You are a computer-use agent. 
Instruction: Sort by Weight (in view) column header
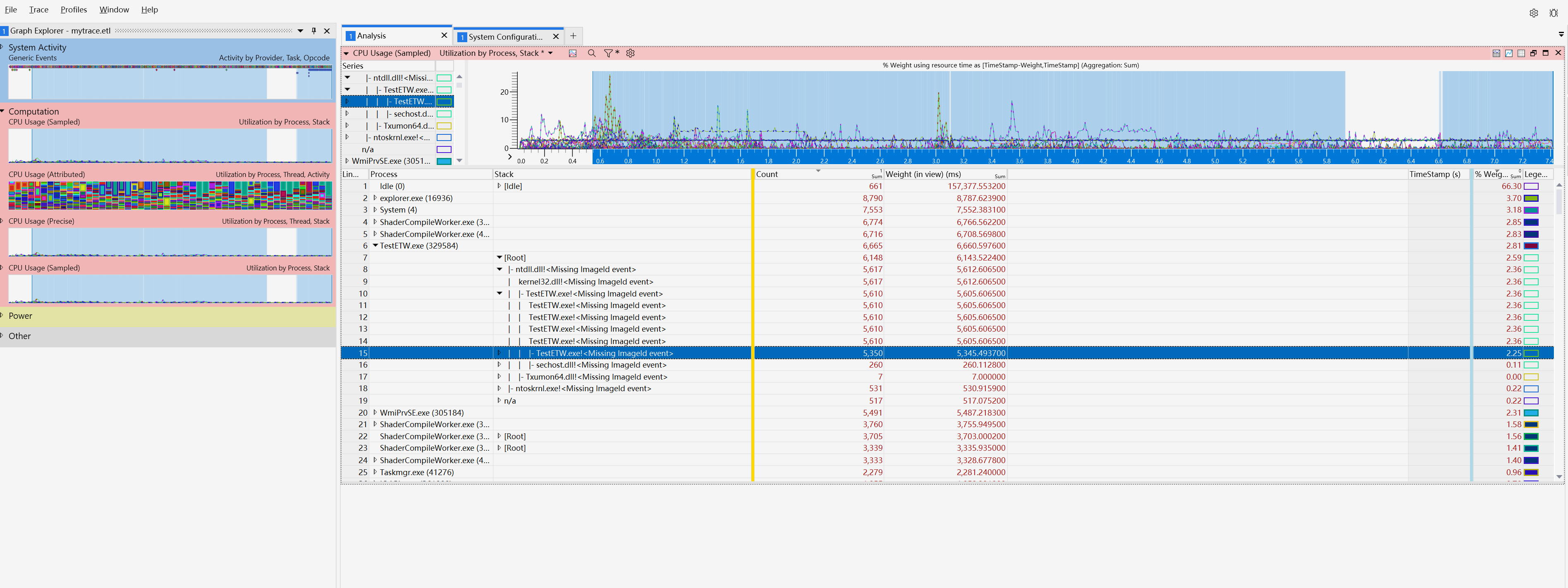coord(923,174)
